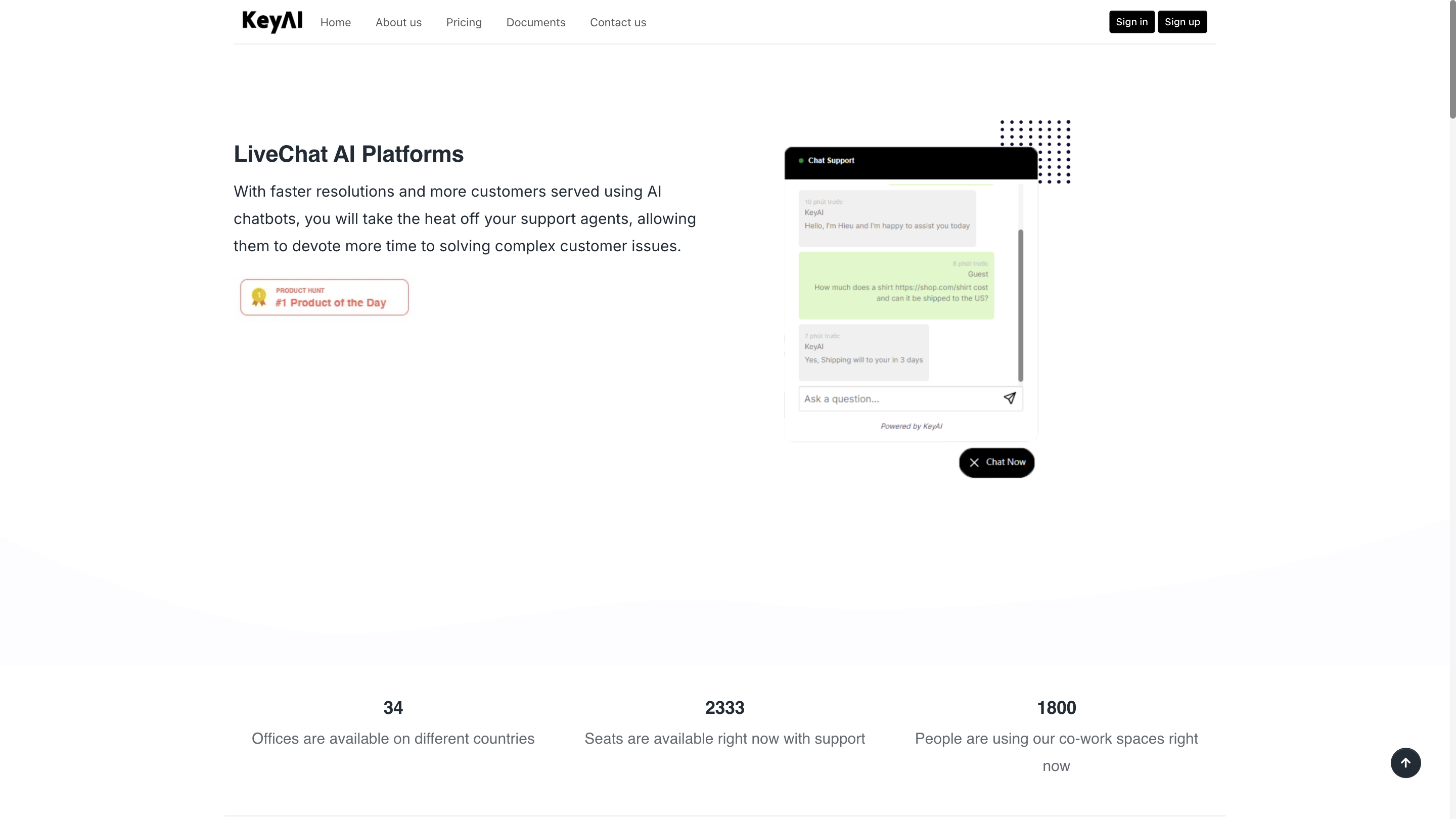Viewport: 1456px width, 819px height.
Task: Click the paper plane send icon
Action: pyautogui.click(x=1010, y=398)
